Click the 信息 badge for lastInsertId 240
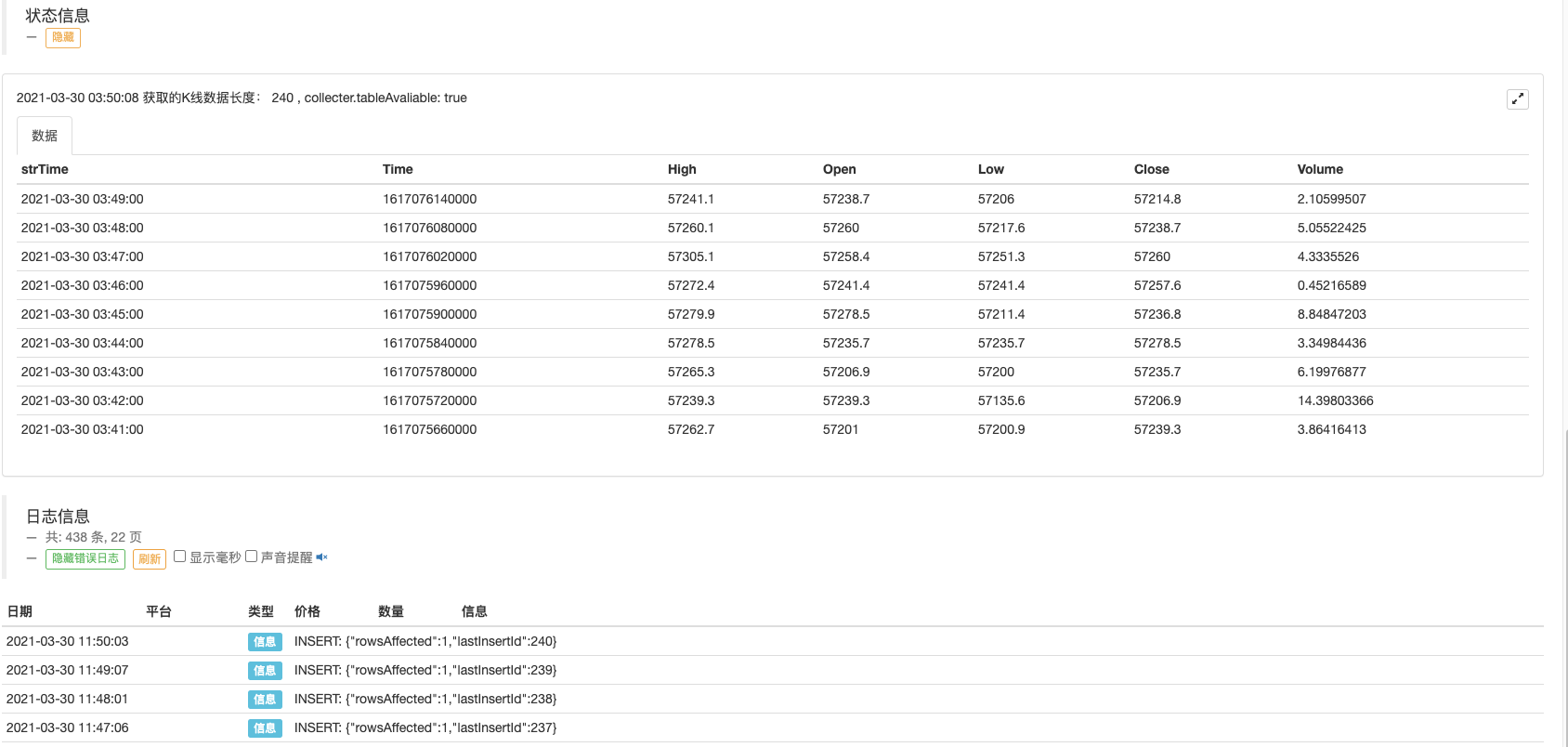Image resolution: width=1568 pixels, height=747 pixels. tap(265, 642)
